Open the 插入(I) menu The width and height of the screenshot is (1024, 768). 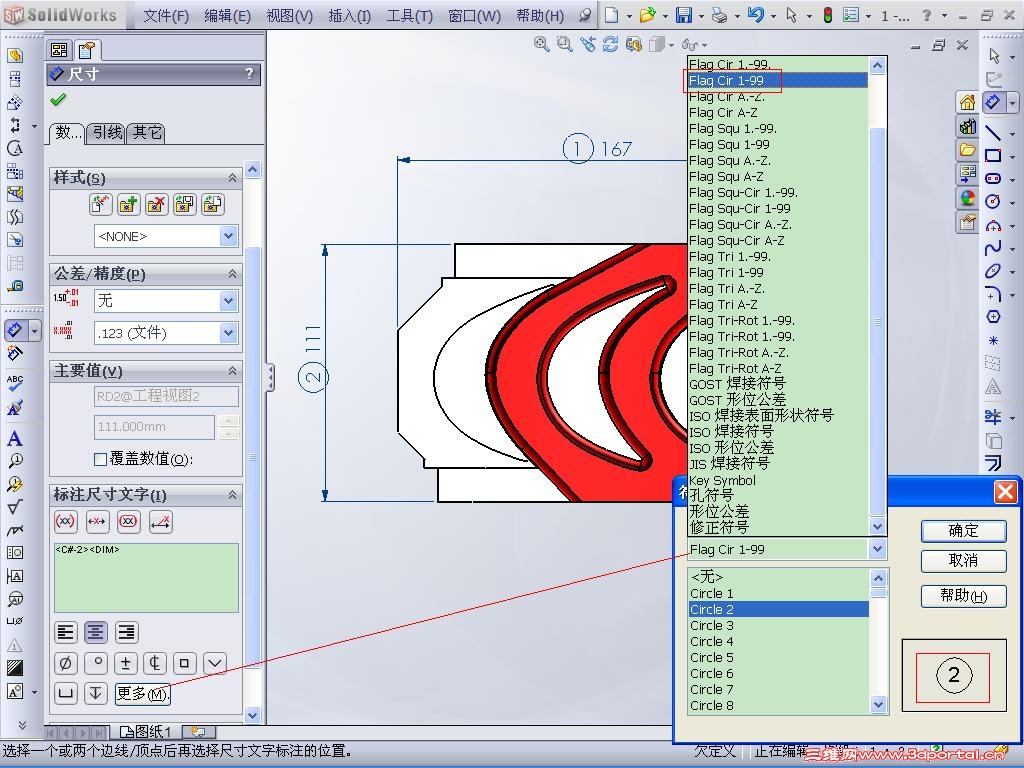coord(349,16)
